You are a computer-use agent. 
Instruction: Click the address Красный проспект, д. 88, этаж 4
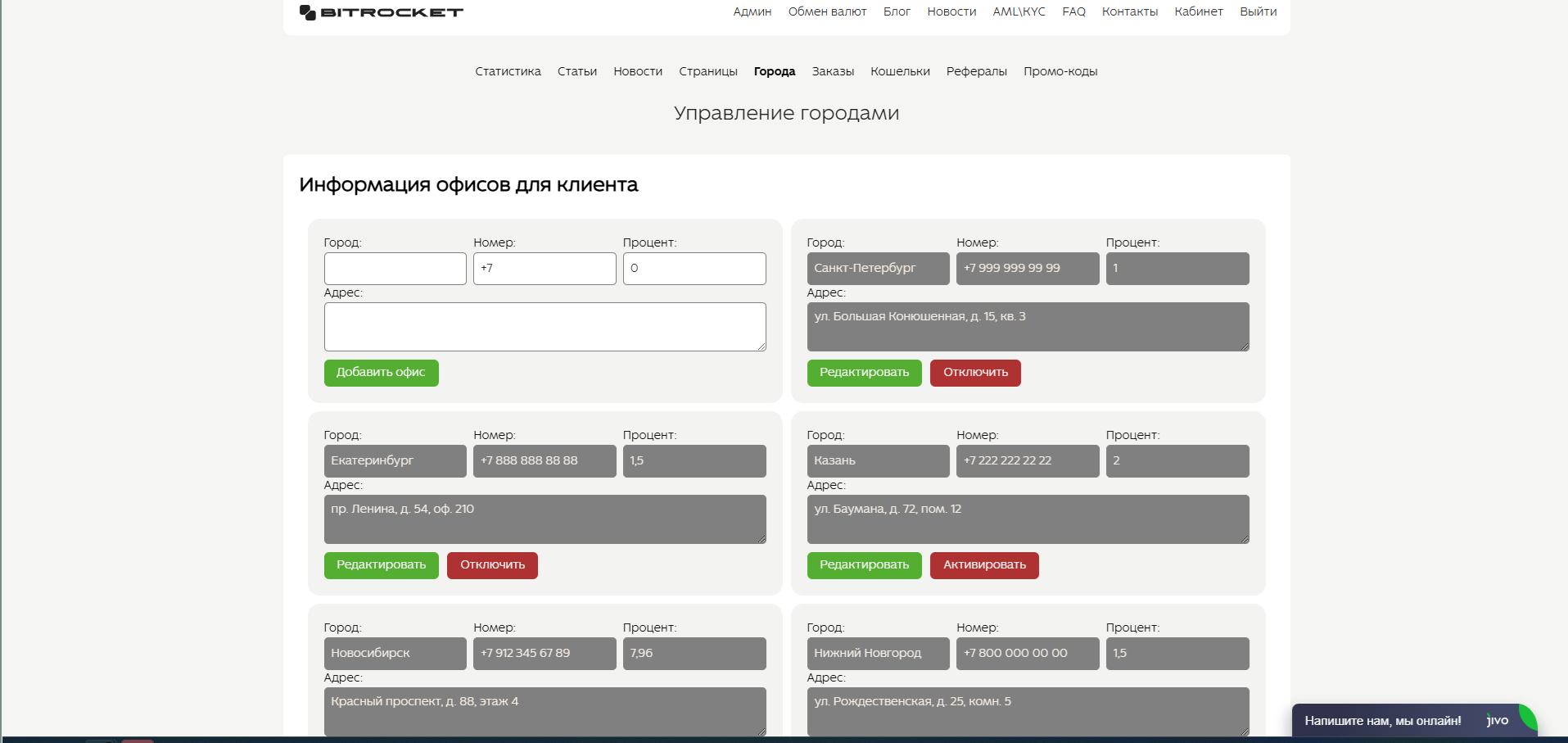(545, 712)
